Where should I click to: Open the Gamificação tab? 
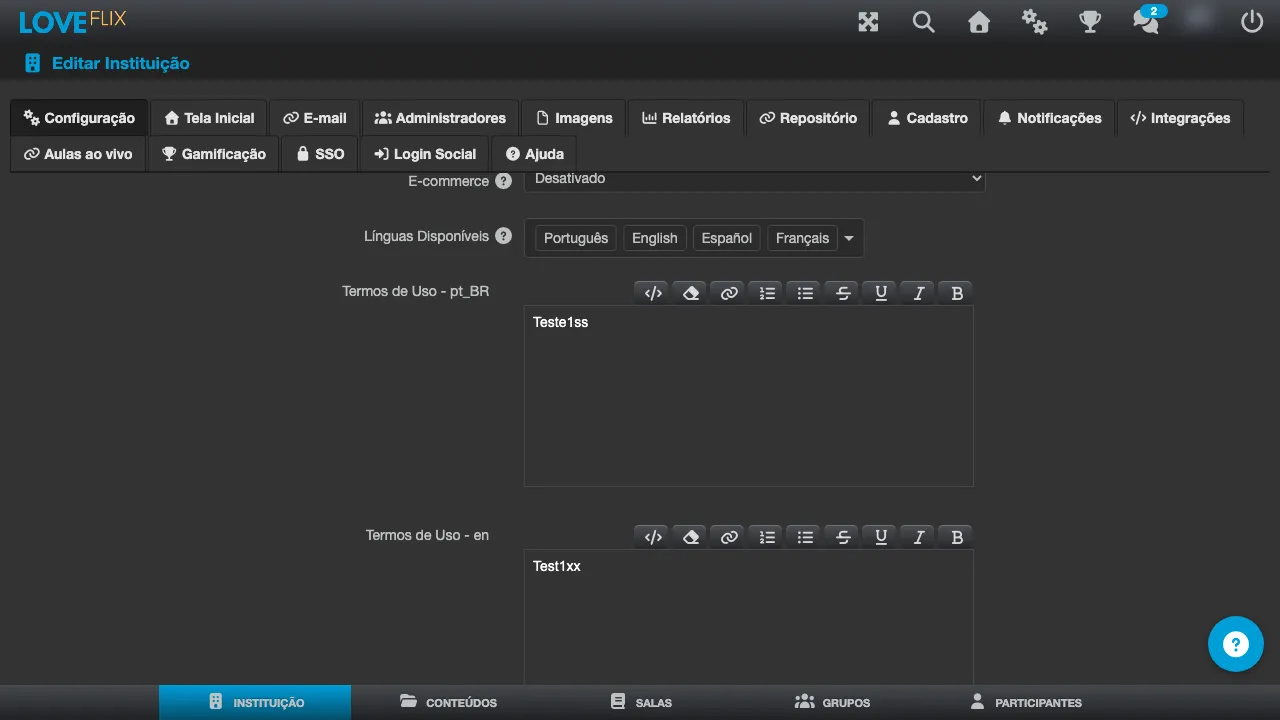(x=214, y=154)
